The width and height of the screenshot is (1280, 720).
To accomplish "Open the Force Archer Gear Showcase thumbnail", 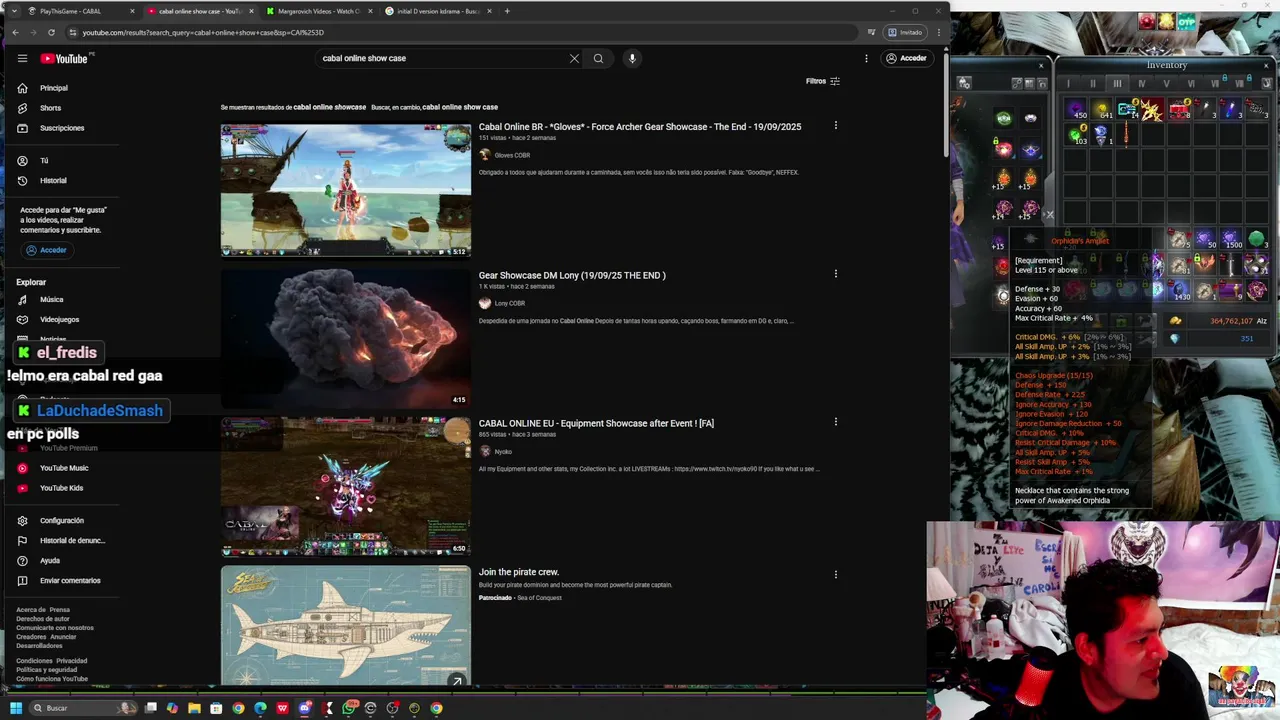I will (345, 190).
